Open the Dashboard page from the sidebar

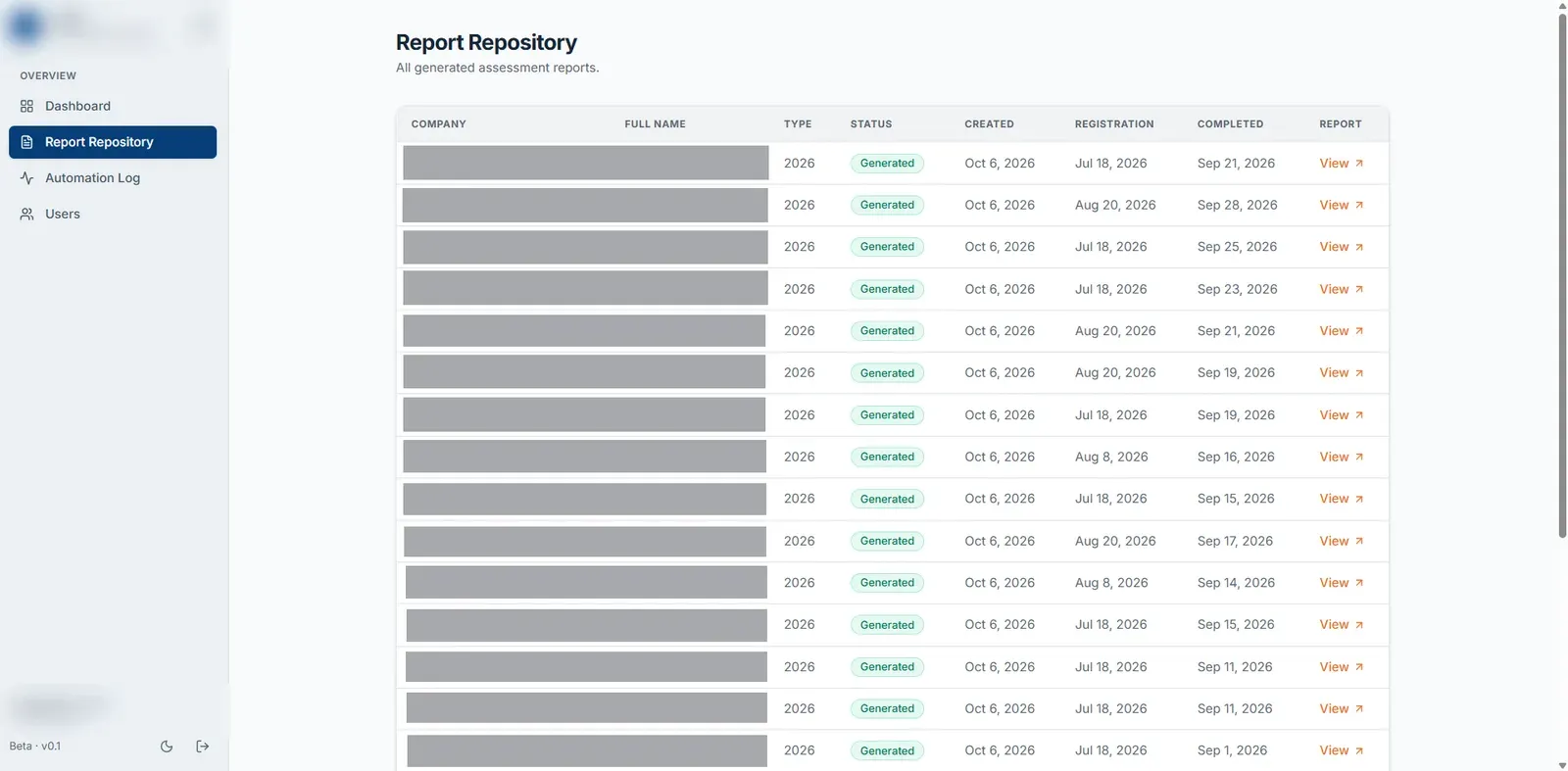[x=113, y=106]
